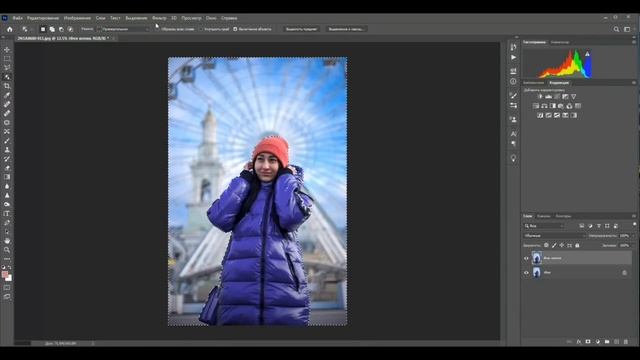Uncheck the Вычитание объекта checkbox
The image size is (640, 360).
pos(235,29)
